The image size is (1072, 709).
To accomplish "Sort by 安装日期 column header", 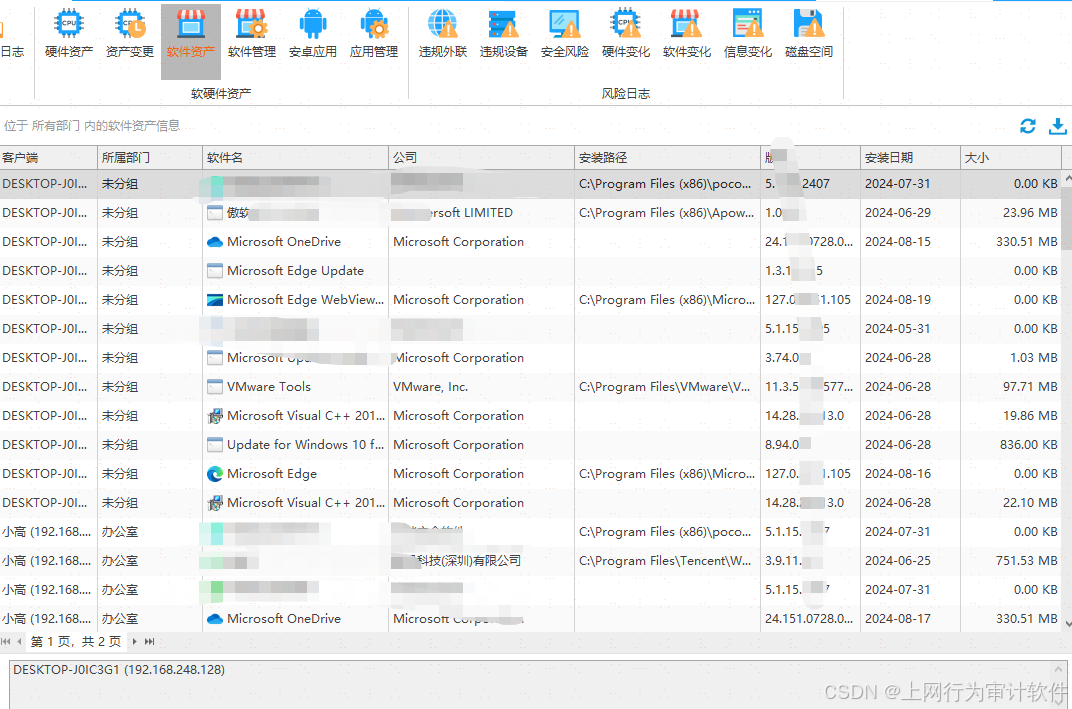I will (x=910, y=157).
